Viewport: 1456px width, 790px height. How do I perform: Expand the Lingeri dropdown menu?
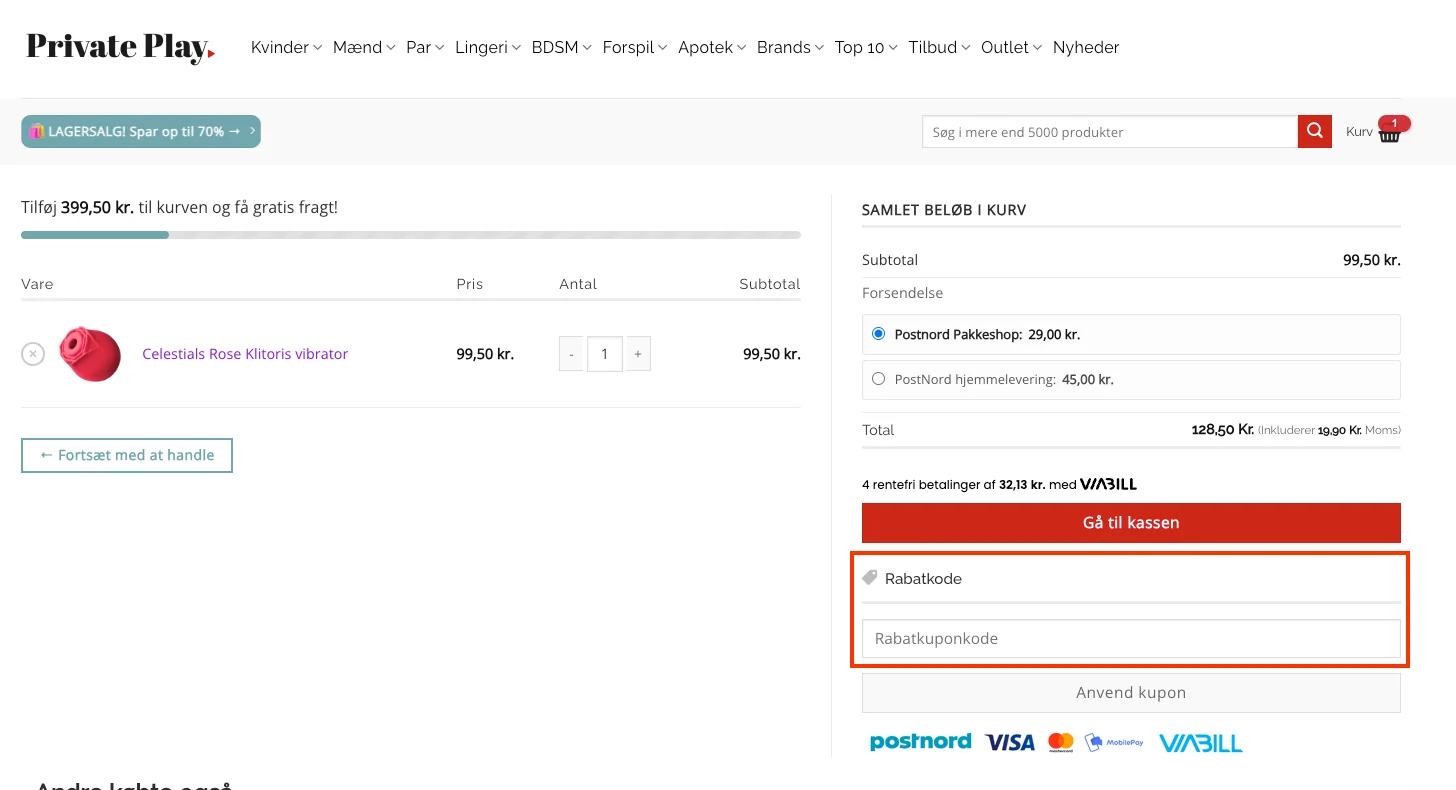coord(488,47)
